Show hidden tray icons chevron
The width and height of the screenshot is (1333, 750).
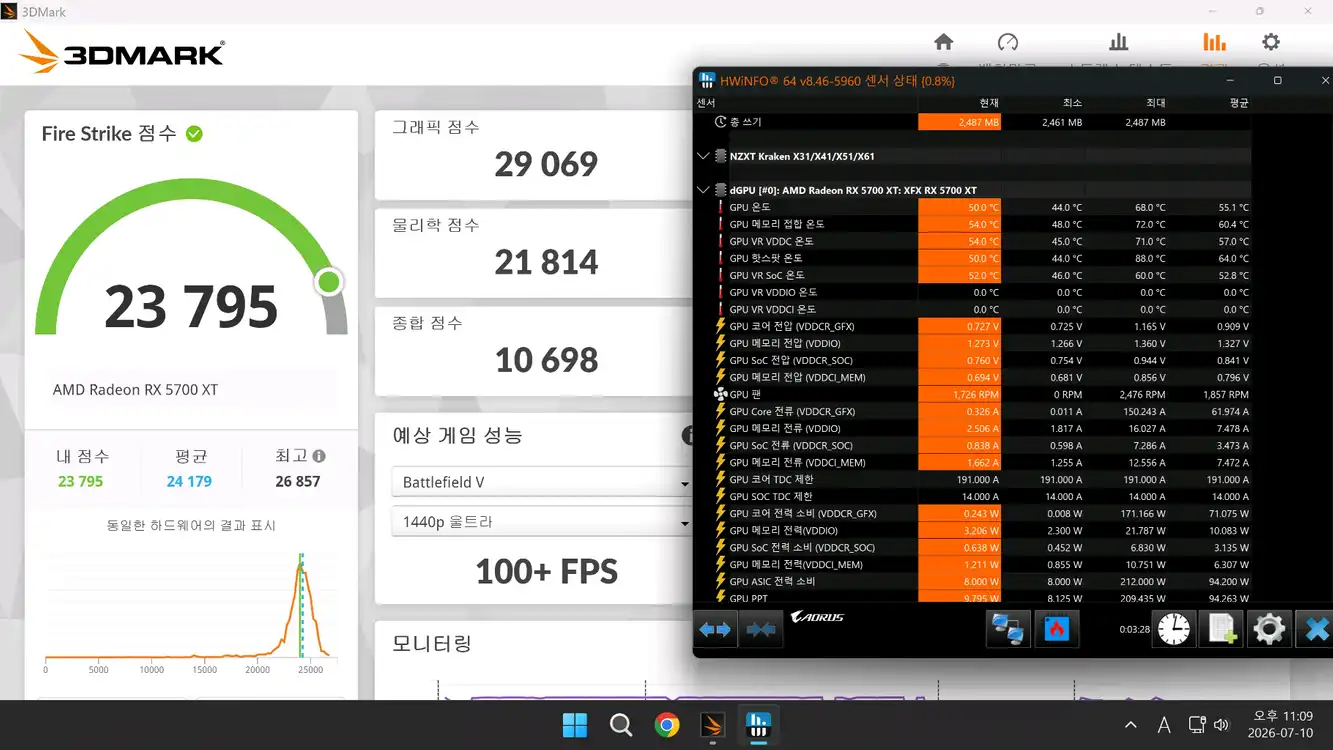click(1130, 725)
